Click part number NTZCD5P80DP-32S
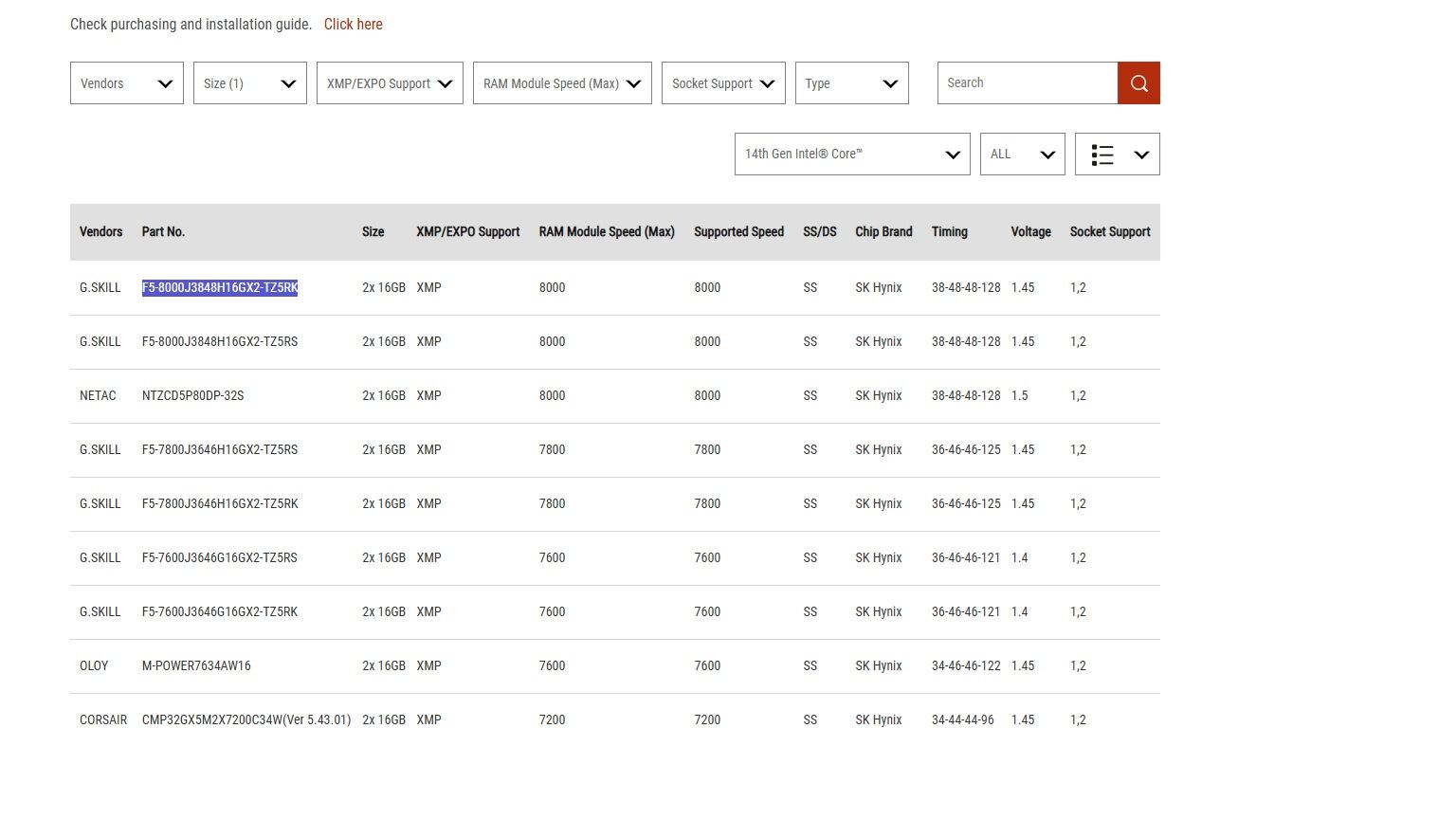Screen dimensions: 1456x819 [193, 396]
